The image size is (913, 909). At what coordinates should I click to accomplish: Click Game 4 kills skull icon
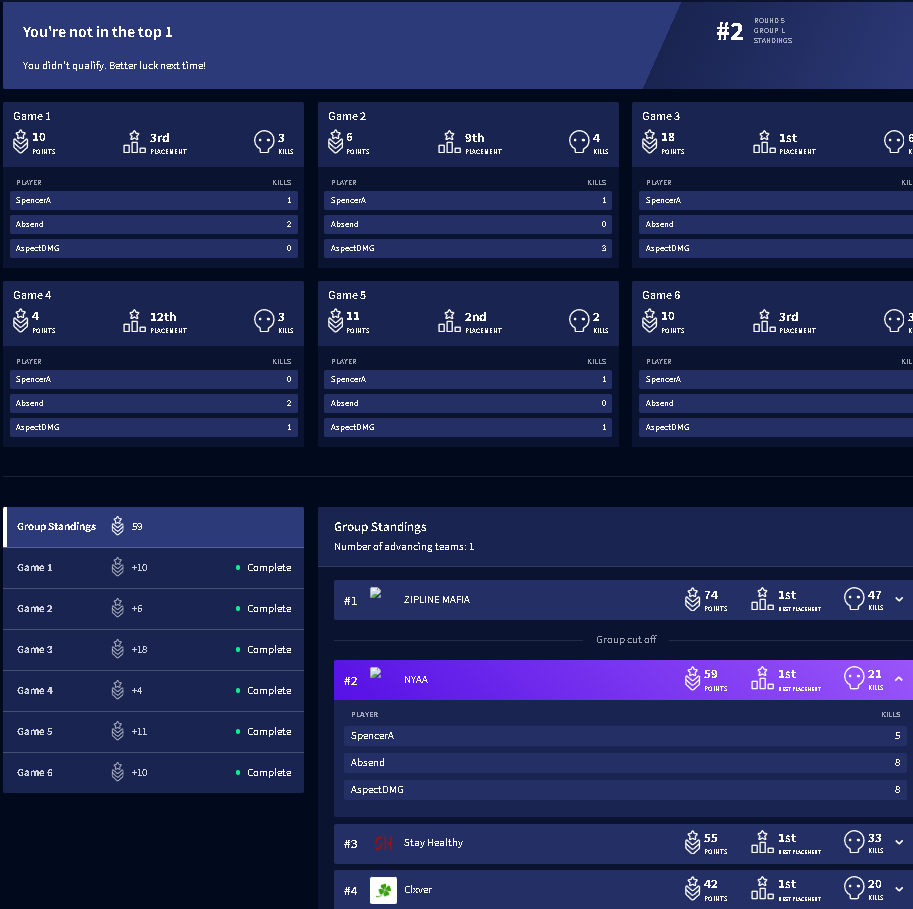click(x=264, y=320)
